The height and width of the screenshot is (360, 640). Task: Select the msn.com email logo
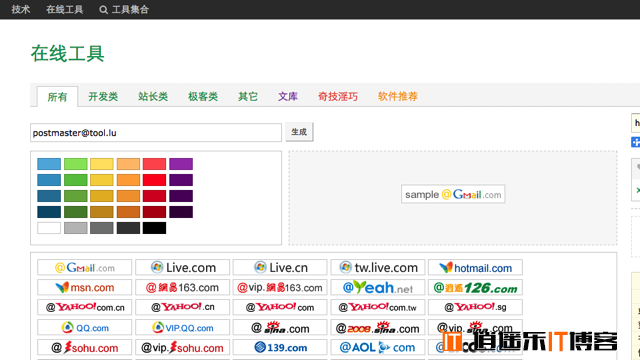tap(84, 287)
